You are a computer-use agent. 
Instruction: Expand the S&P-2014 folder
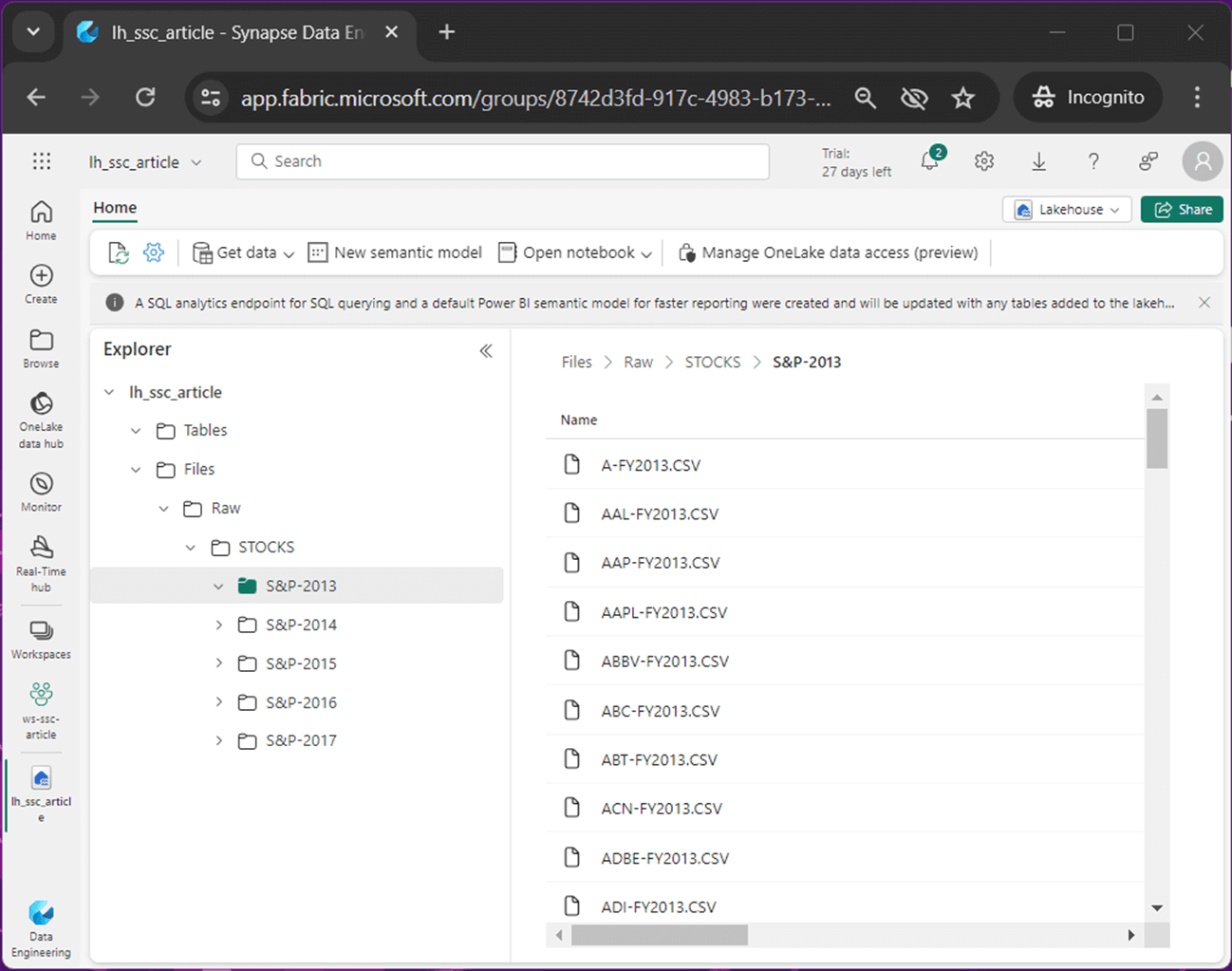pos(219,625)
